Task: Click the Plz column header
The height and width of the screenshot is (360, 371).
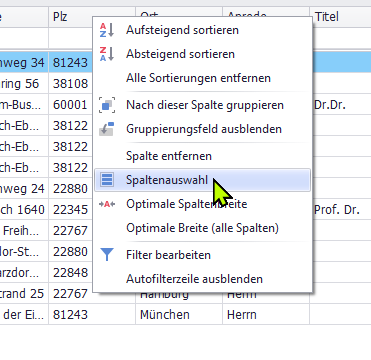Action: [x=71, y=17]
